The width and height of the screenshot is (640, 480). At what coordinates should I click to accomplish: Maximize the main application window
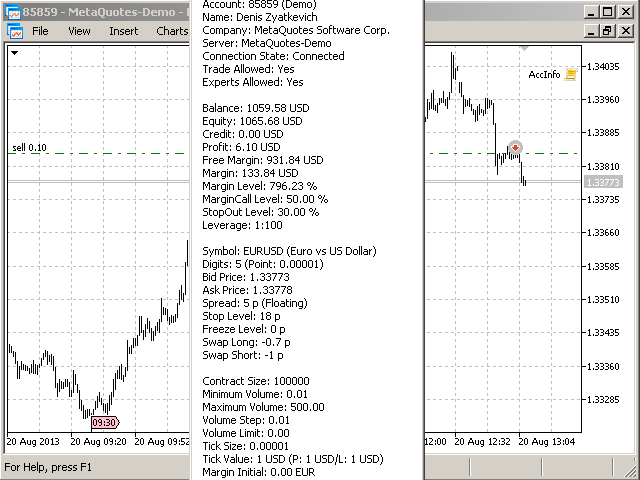(607, 12)
